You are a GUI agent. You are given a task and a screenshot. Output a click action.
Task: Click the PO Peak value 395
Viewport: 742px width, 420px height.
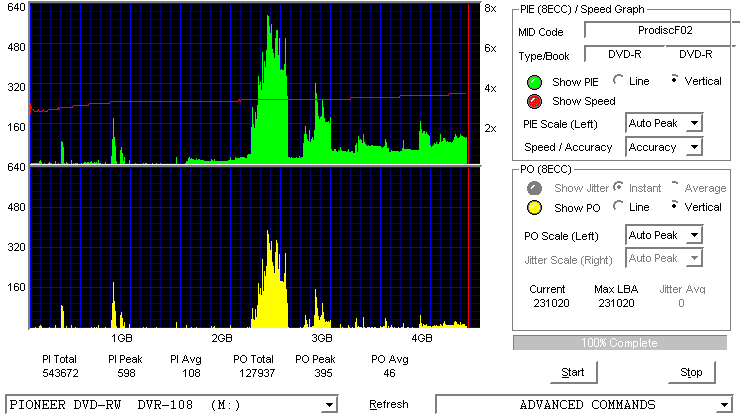(323, 373)
